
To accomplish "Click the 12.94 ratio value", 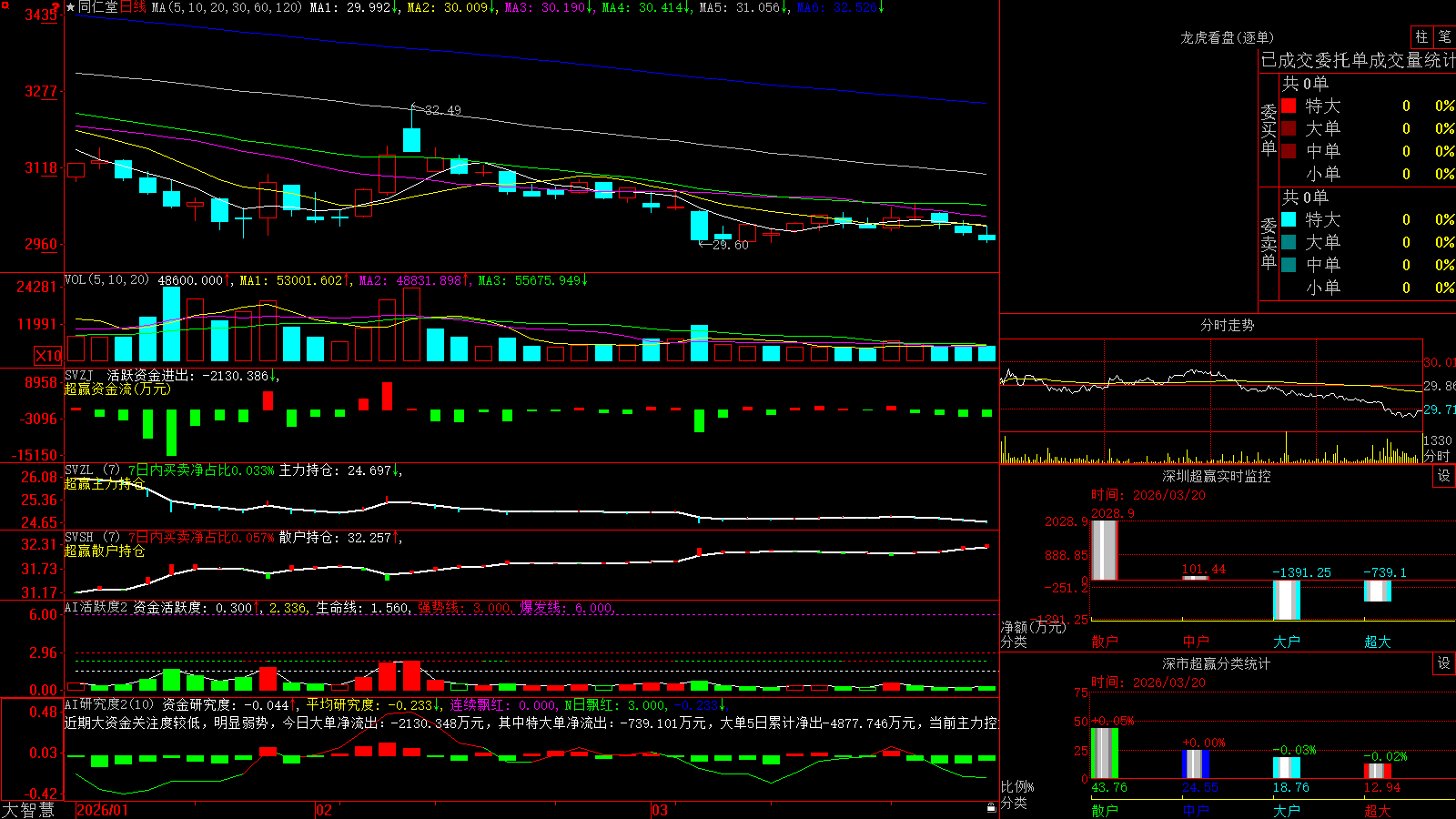I will click(x=1382, y=787).
